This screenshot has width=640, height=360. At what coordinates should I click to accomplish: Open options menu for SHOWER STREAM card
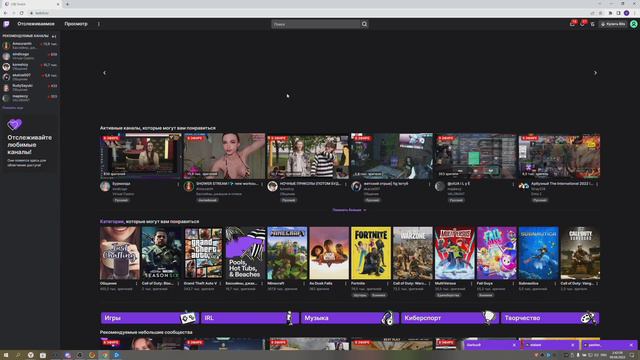[x=262, y=184]
